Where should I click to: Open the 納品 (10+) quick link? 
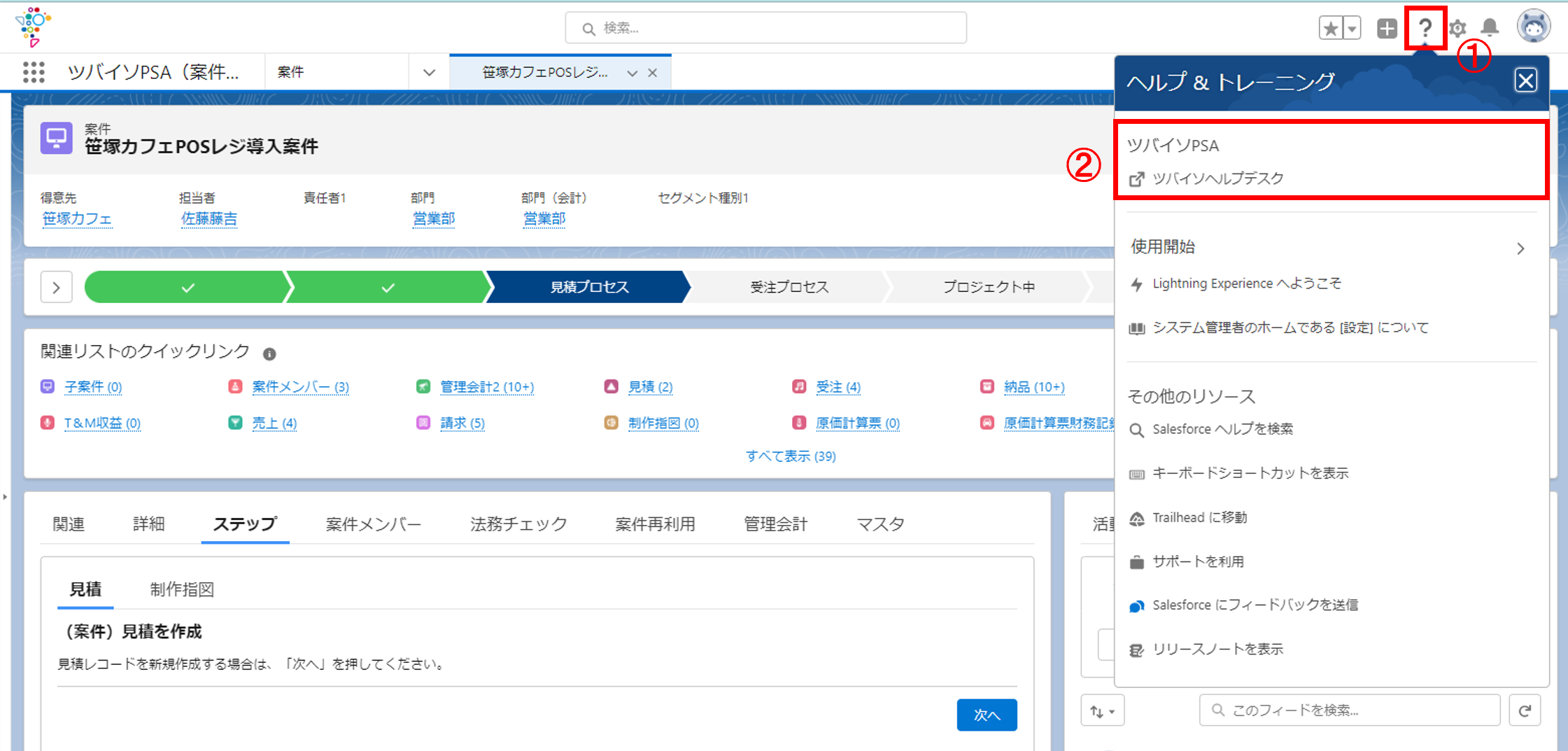pos(1034,386)
